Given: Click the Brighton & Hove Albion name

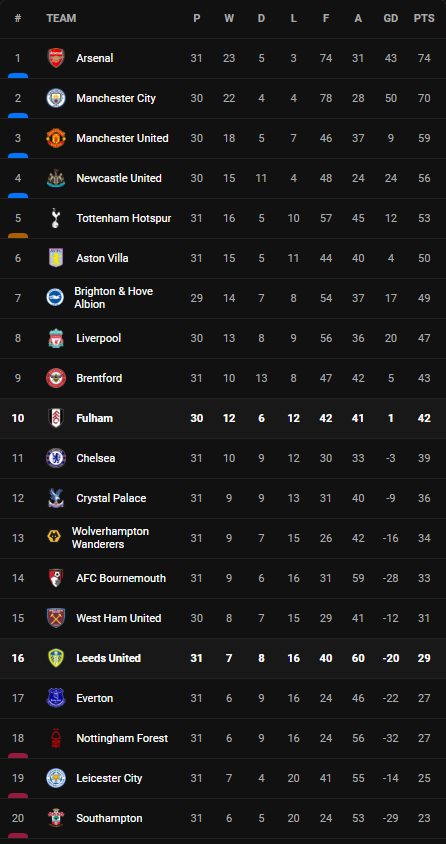Looking at the screenshot, I should point(114,298).
